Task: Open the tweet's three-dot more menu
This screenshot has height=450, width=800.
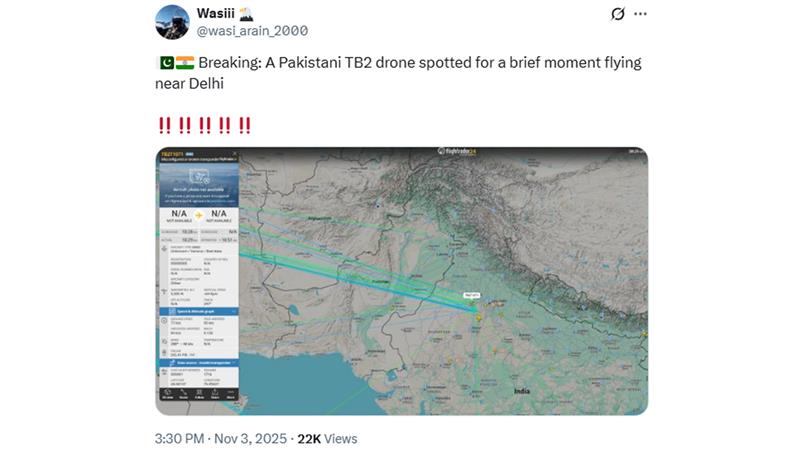Action: (x=641, y=16)
